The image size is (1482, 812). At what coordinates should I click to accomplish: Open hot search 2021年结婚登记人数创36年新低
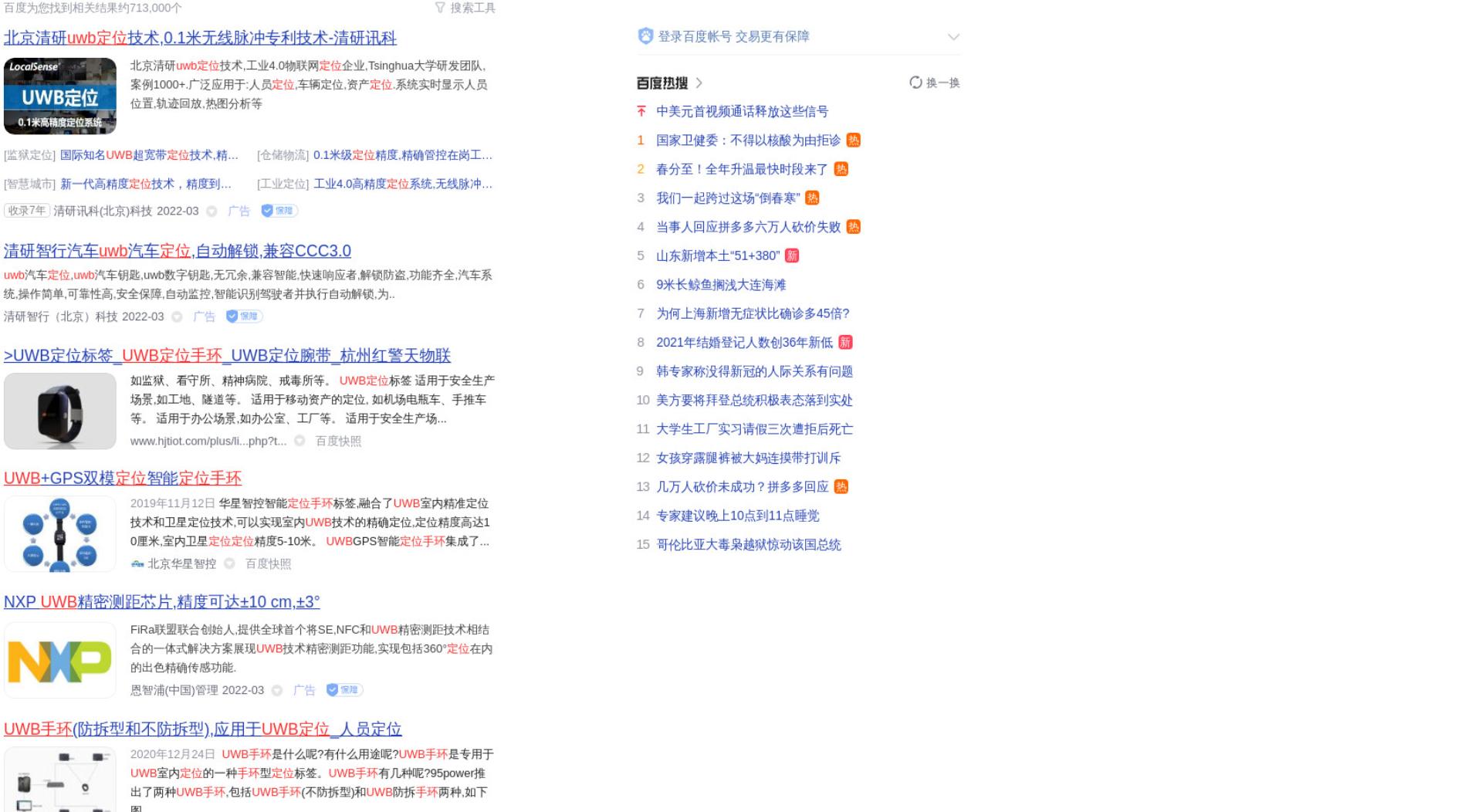[x=744, y=343]
